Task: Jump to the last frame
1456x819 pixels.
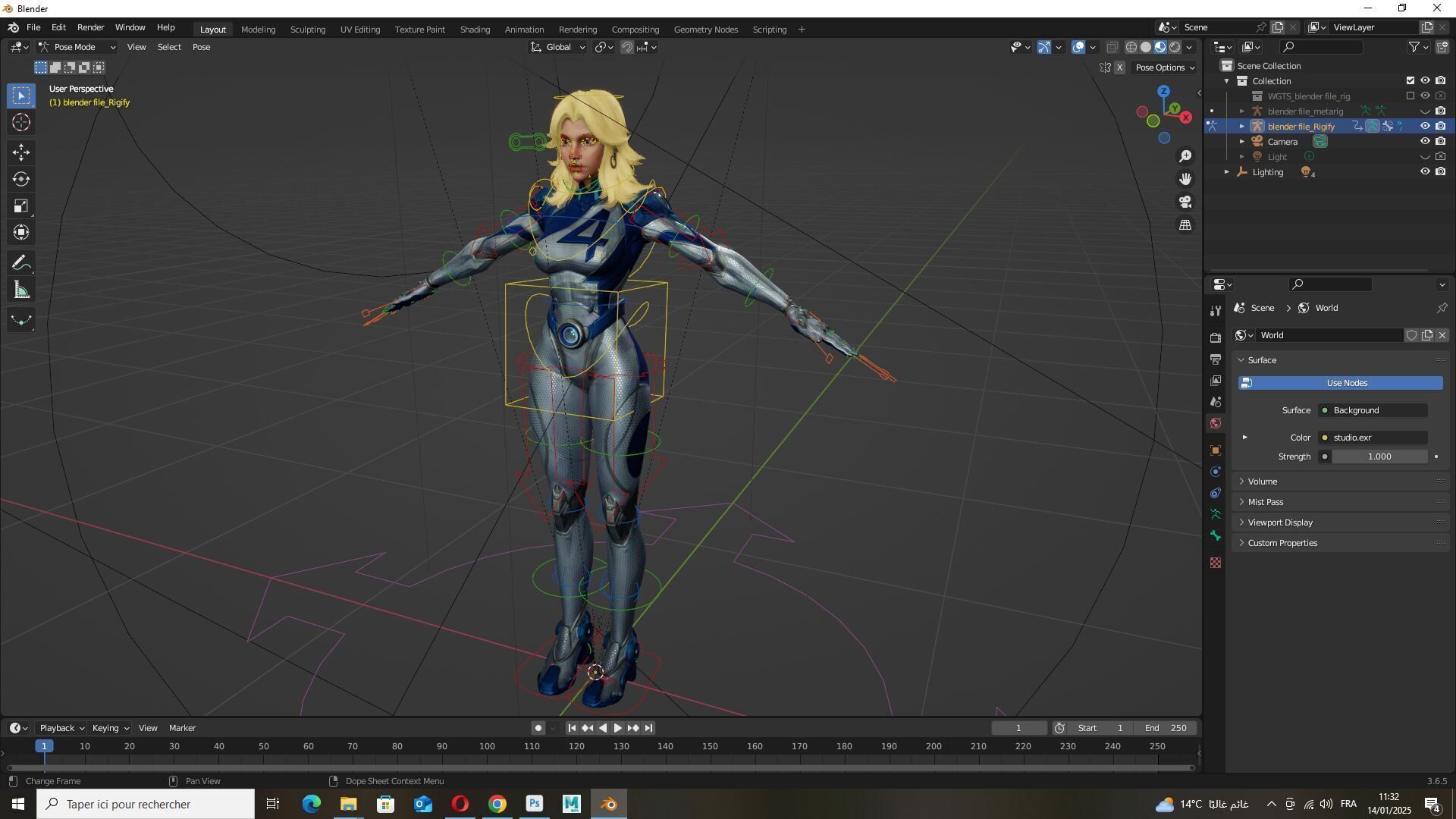Action: (648, 728)
